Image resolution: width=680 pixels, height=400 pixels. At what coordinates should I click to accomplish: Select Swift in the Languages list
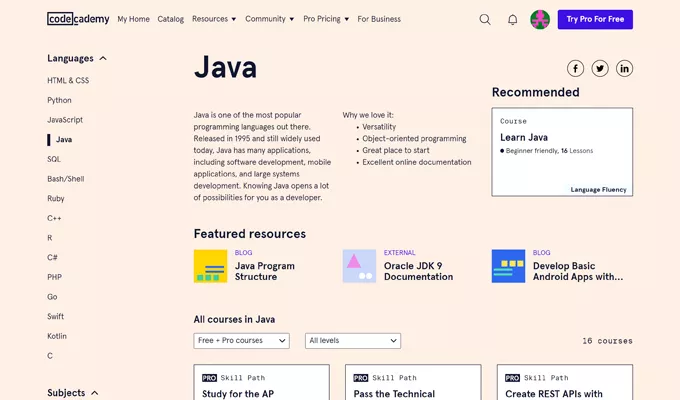pos(56,316)
